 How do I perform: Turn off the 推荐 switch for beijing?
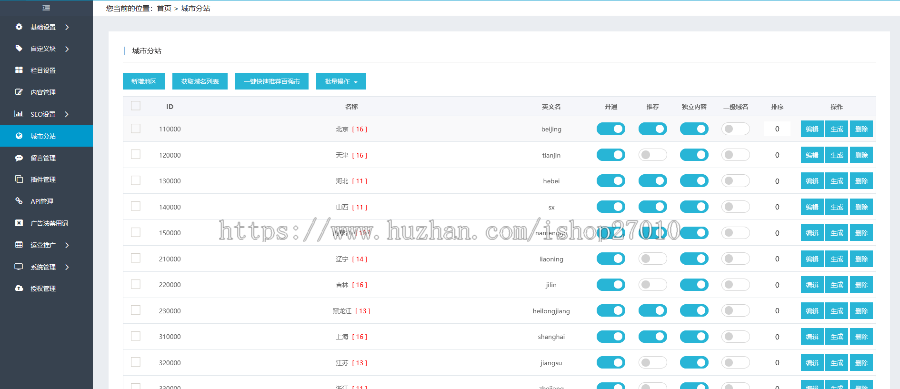click(653, 129)
